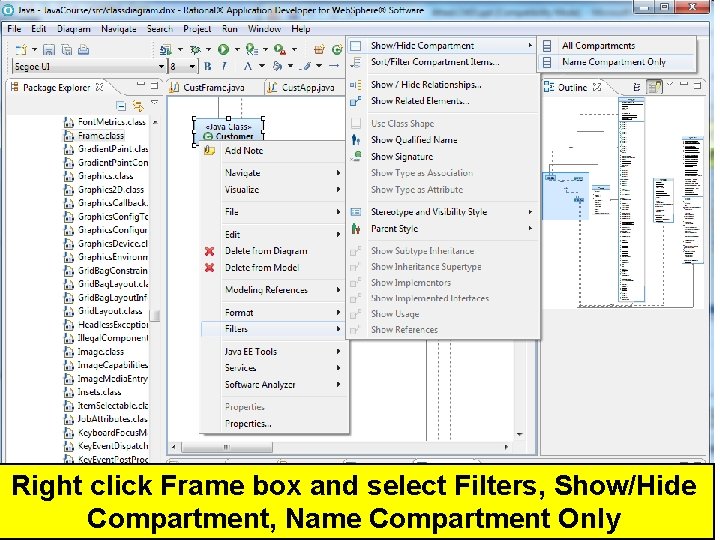Select Add Note in context menu
This screenshot has height=540, width=720.
point(273,151)
